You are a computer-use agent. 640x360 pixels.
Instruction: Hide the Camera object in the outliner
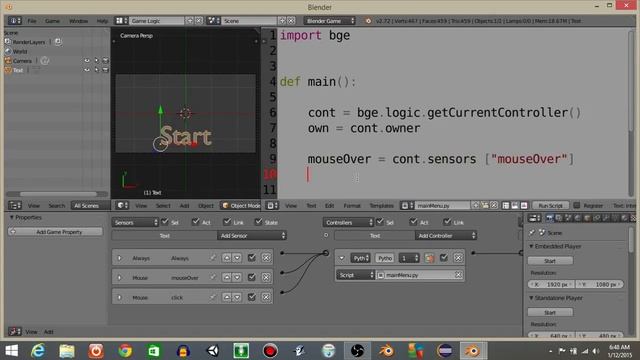coord(87,60)
